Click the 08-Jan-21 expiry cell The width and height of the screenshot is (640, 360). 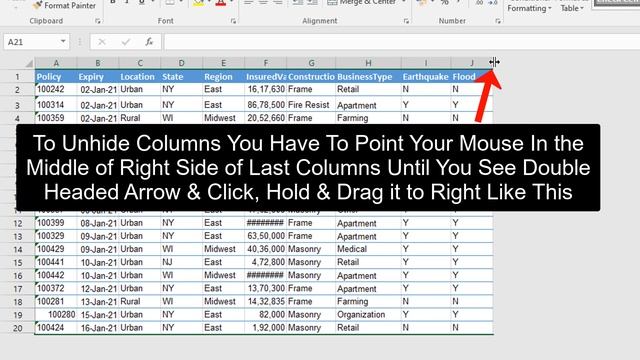pyautogui.click(x=98, y=223)
